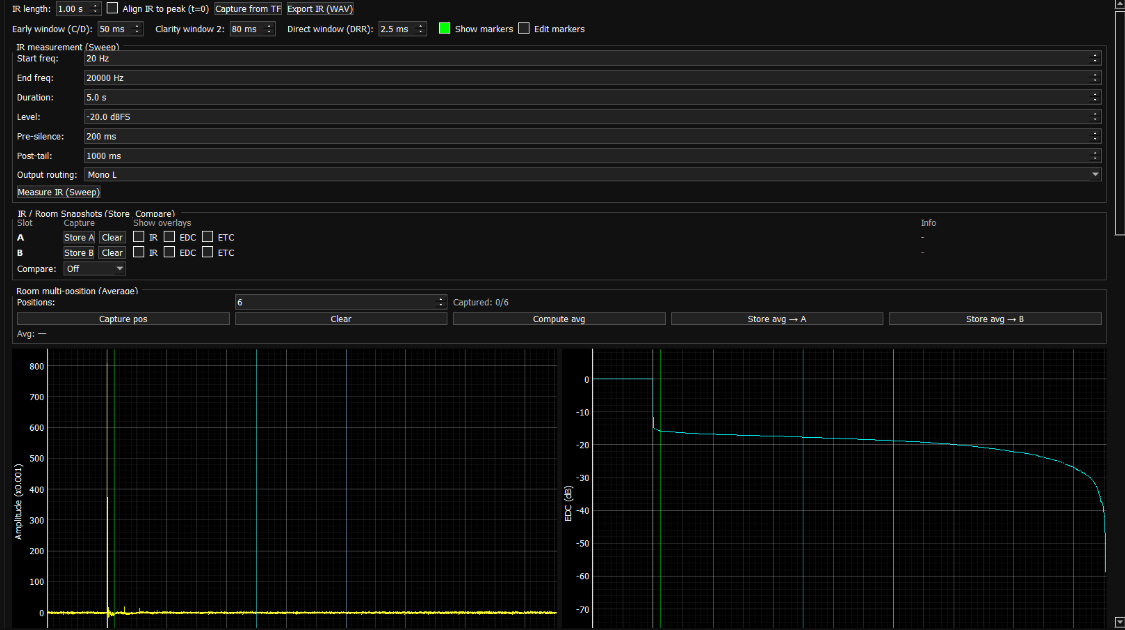Click the Store avg → B button
Image resolution: width=1125 pixels, height=630 pixels.
(x=995, y=319)
